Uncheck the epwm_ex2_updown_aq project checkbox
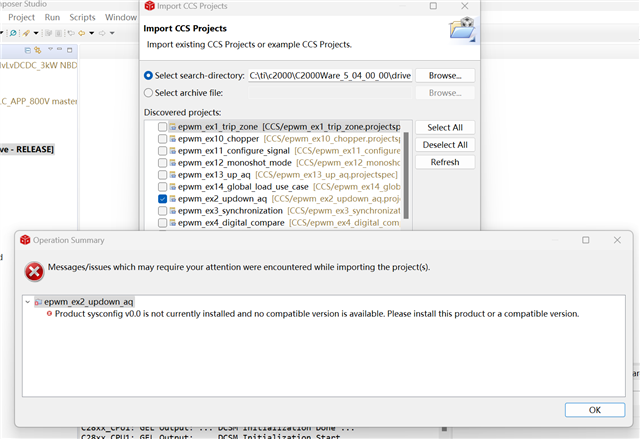The image size is (640, 439). (x=162, y=199)
